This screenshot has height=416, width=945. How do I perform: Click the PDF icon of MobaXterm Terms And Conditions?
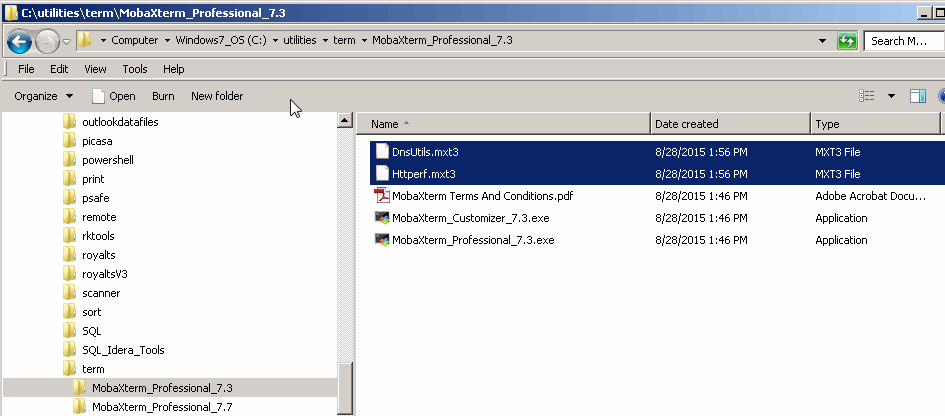tap(380, 196)
